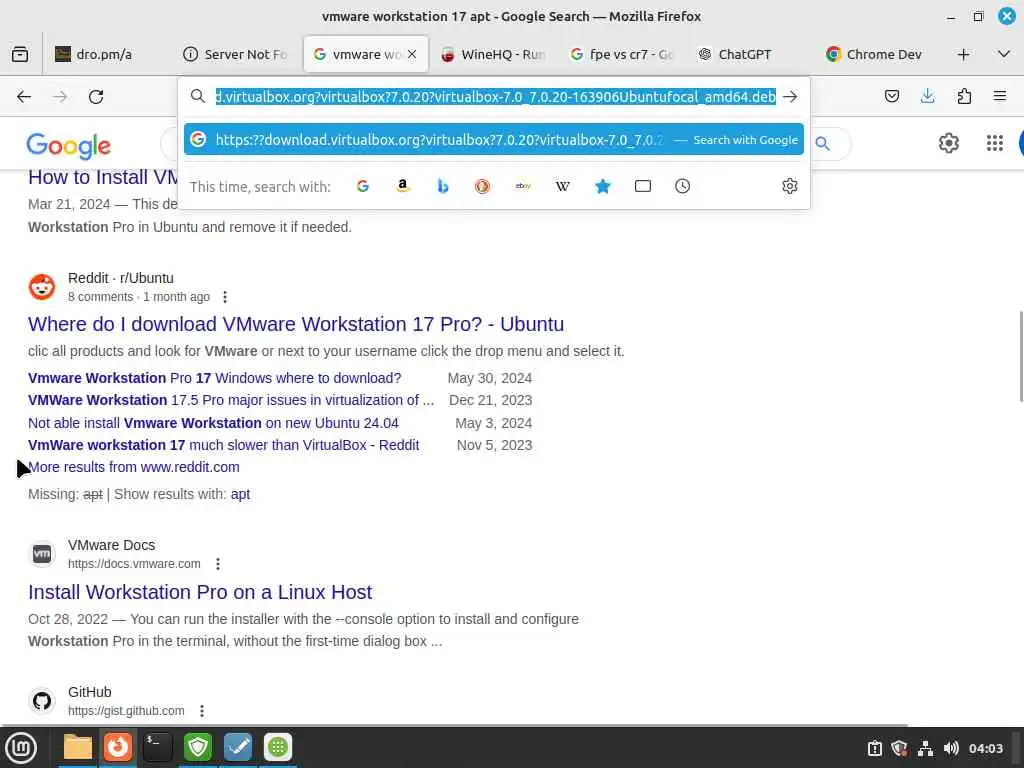
Task: Click the volume icon in system tray
Action: coord(951,748)
